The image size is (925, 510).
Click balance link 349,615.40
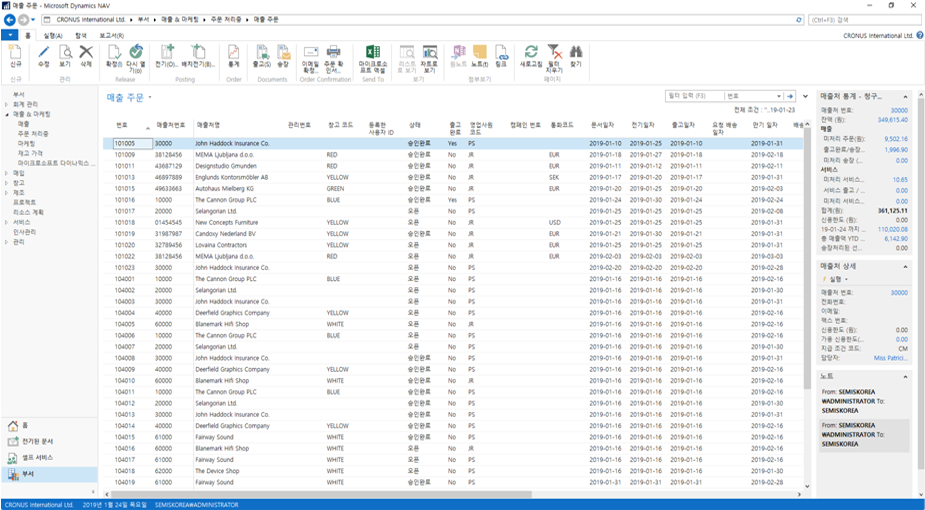pyautogui.click(x=893, y=120)
